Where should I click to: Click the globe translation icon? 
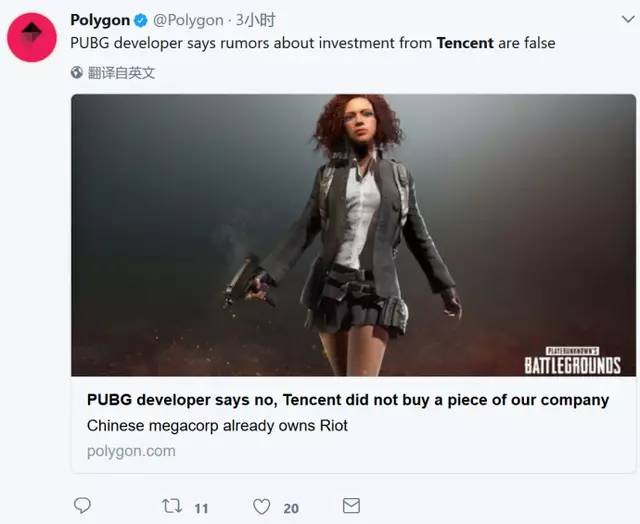pyautogui.click(x=77, y=73)
